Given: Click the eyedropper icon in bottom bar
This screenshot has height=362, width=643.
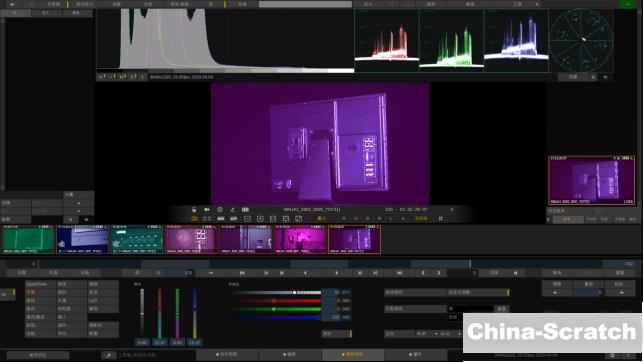Looking at the screenshot, I should click(x=109, y=355).
